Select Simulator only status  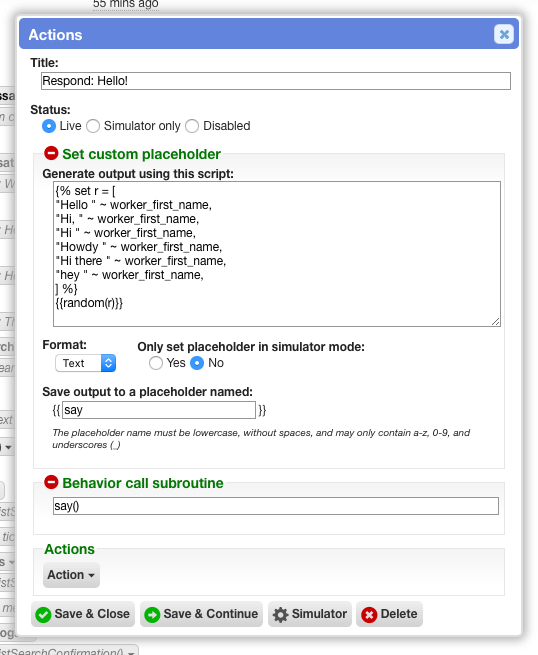coord(93,126)
